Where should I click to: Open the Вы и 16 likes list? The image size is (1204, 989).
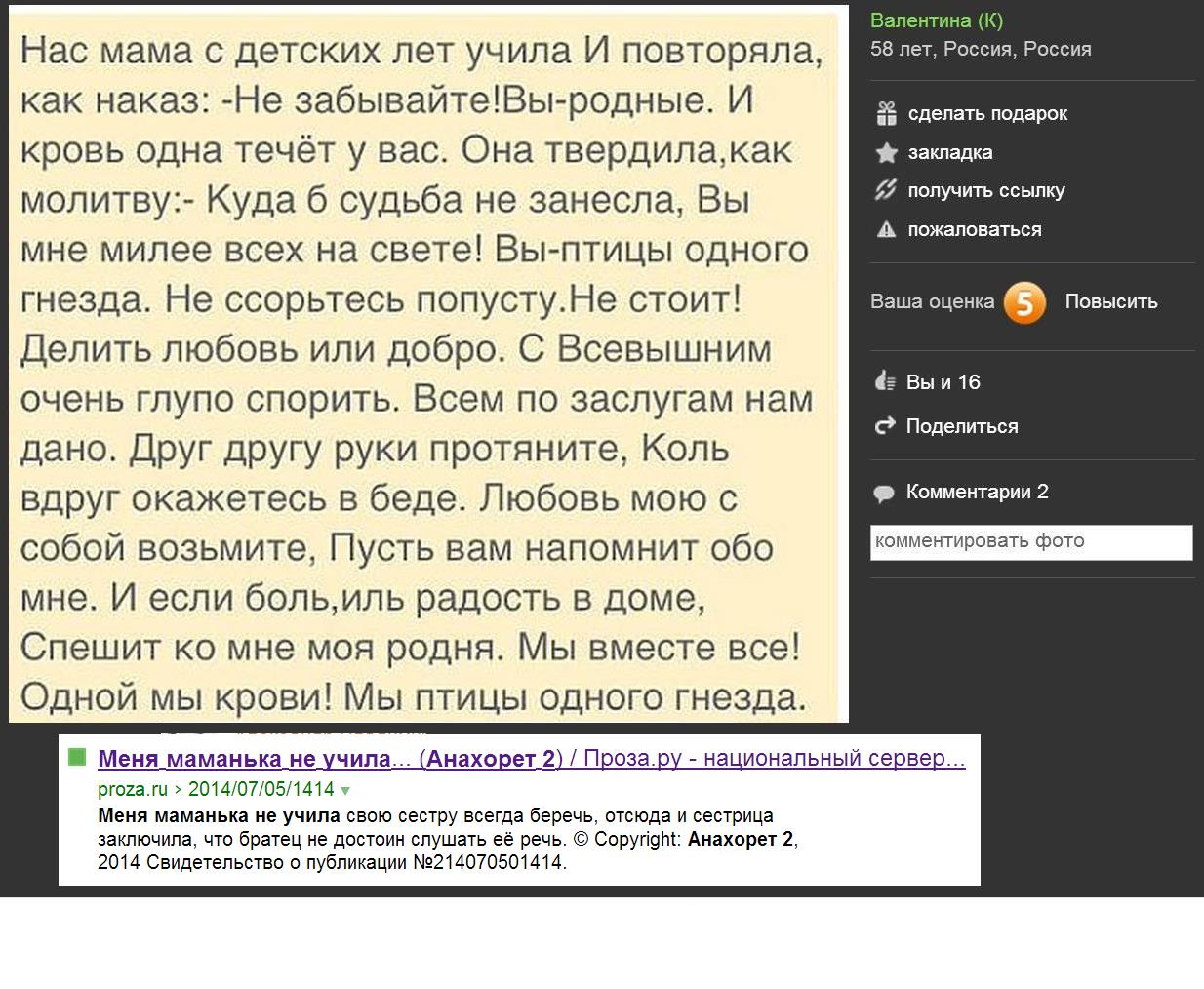pos(943,382)
